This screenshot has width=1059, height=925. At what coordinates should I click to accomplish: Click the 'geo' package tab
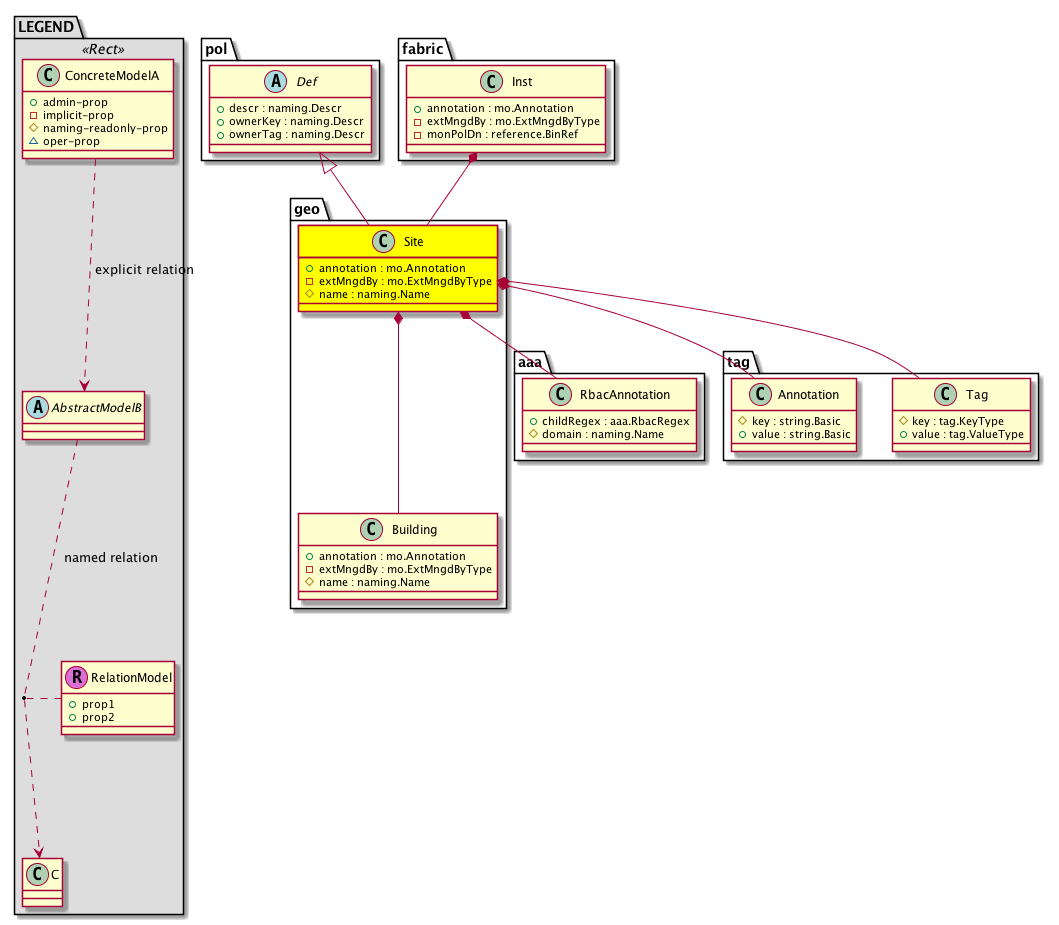tap(305, 209)
